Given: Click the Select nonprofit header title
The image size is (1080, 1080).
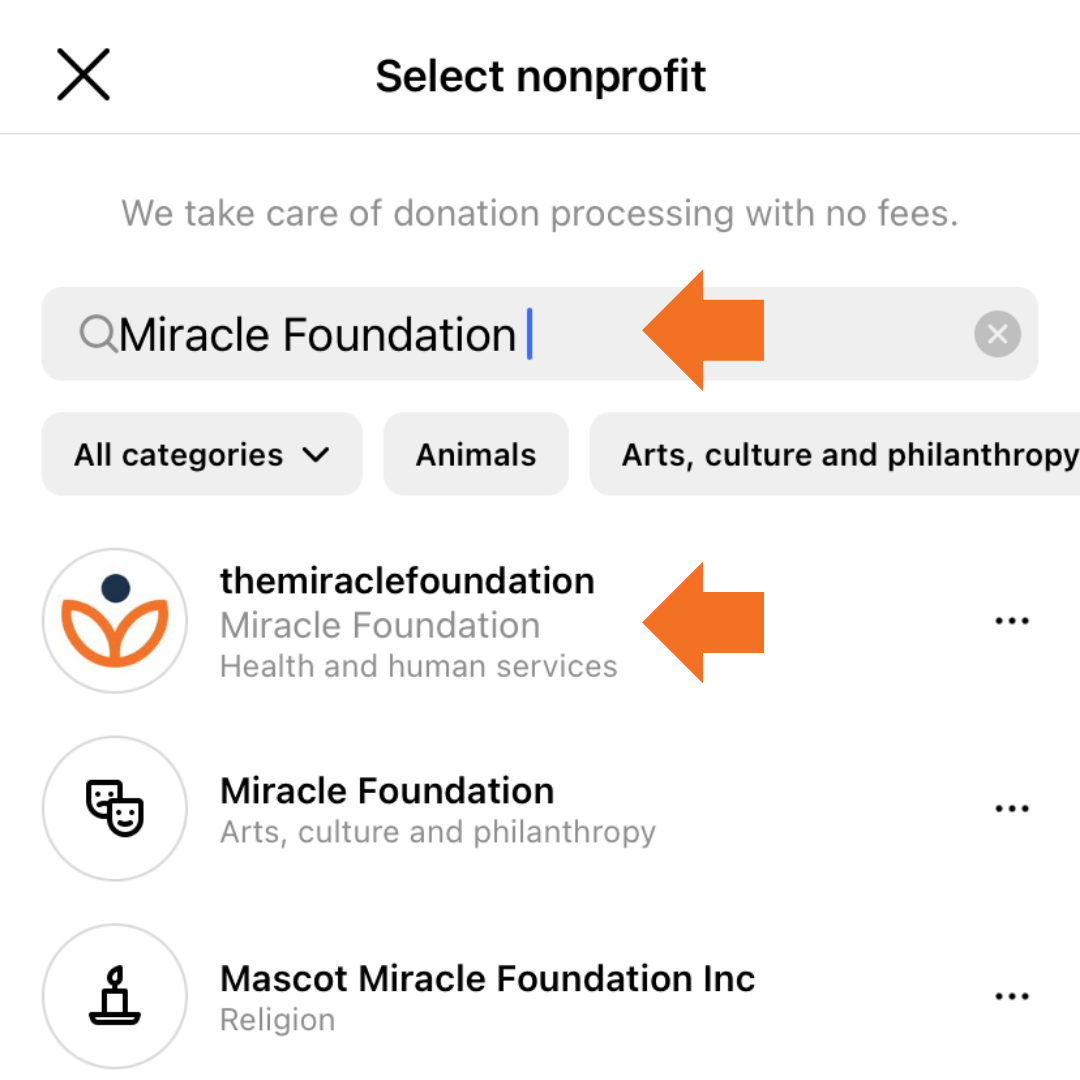Looking at the screenshot, I should coord(541,77).
